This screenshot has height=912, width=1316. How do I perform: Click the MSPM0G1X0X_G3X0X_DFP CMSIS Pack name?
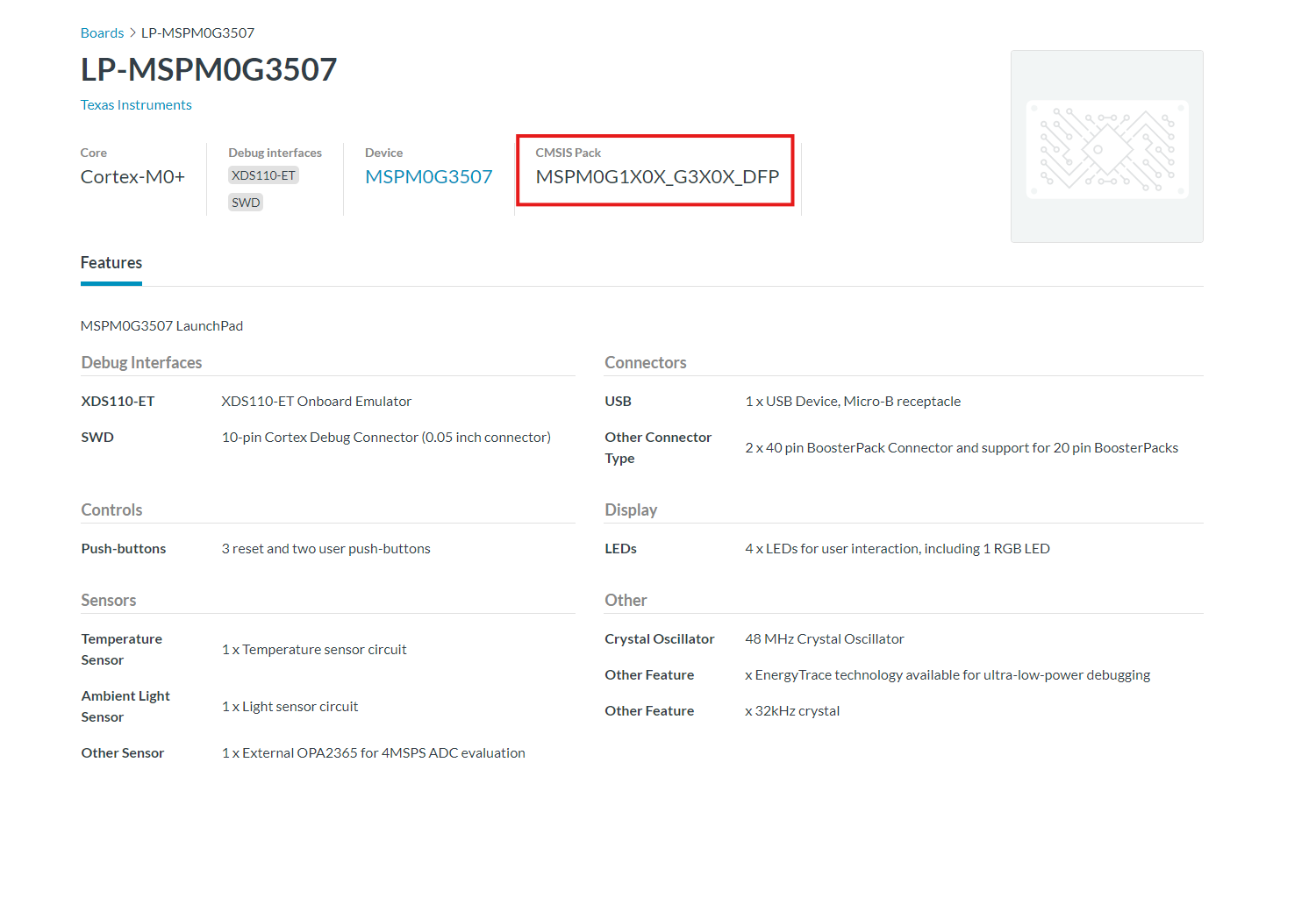pyautogui.click(x=657, y=177)
